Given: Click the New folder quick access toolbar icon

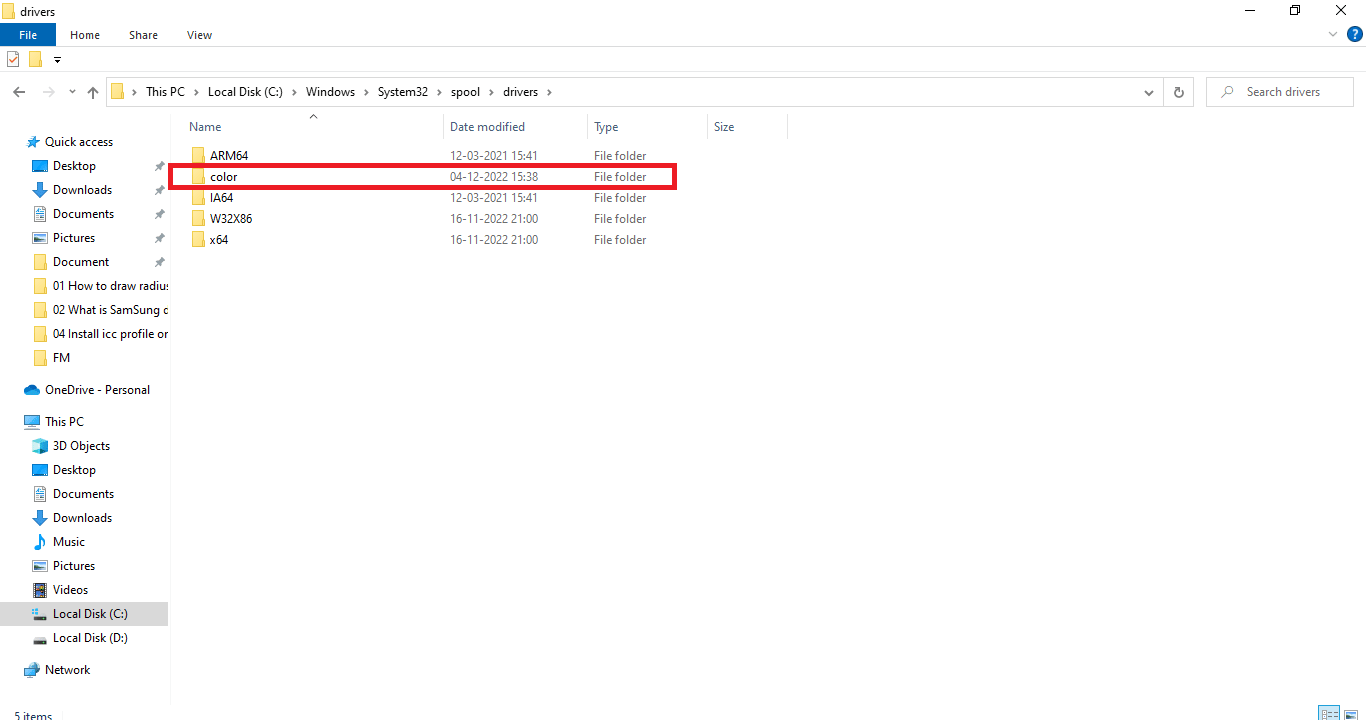Looking at the screenshot, I should click(x=35, y=59).
